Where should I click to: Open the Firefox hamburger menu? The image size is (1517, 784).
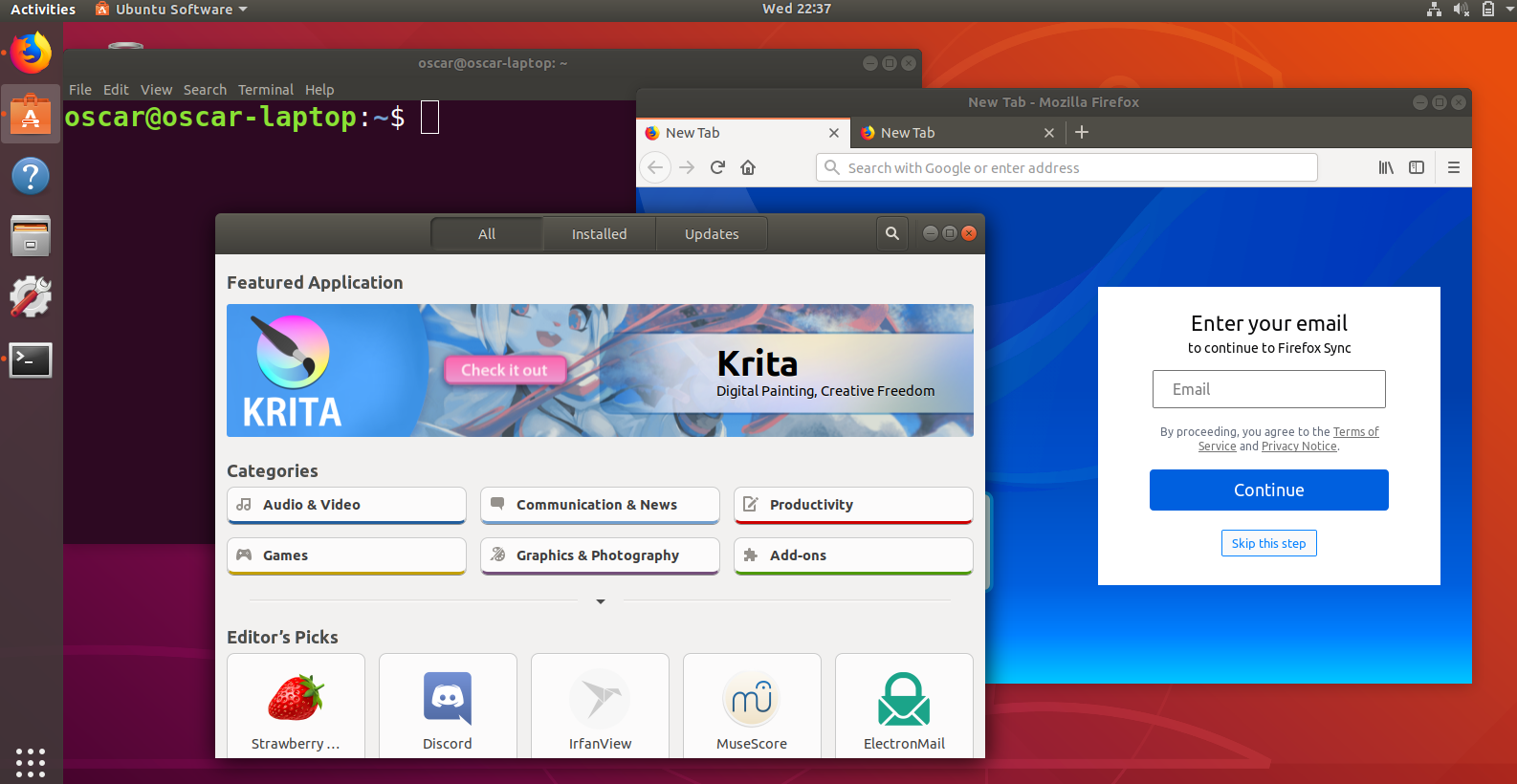1454,167
